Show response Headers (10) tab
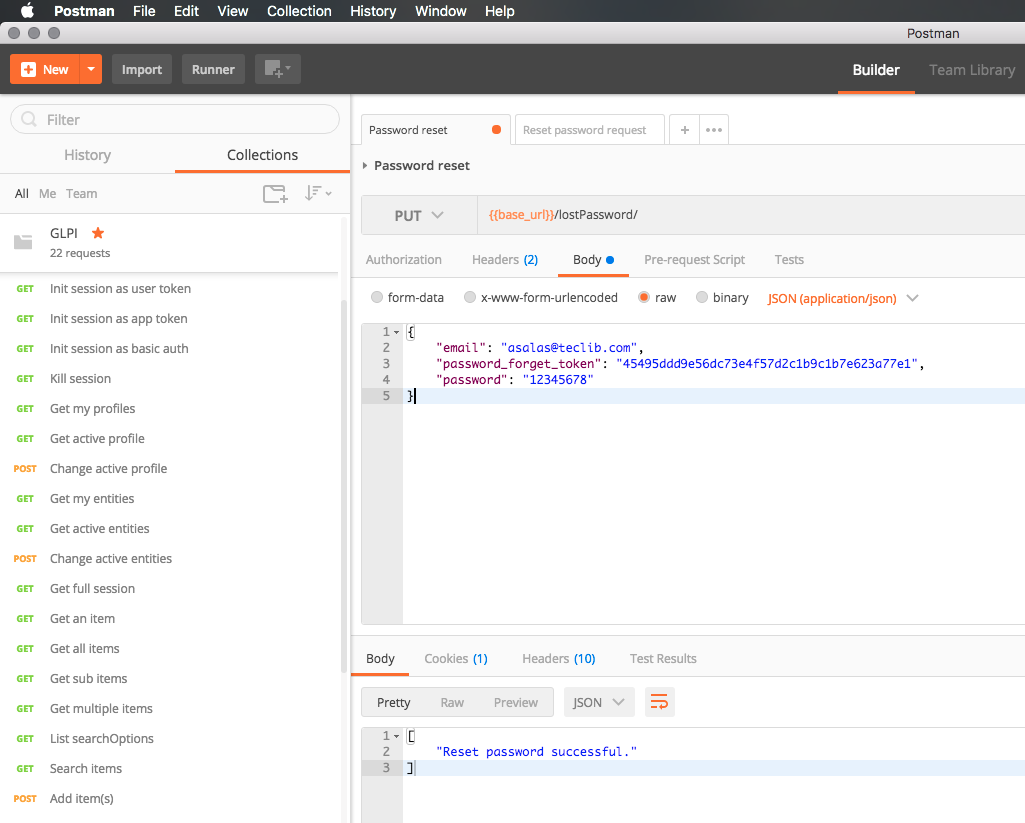The image size is (1025, 823). (558, 658)
